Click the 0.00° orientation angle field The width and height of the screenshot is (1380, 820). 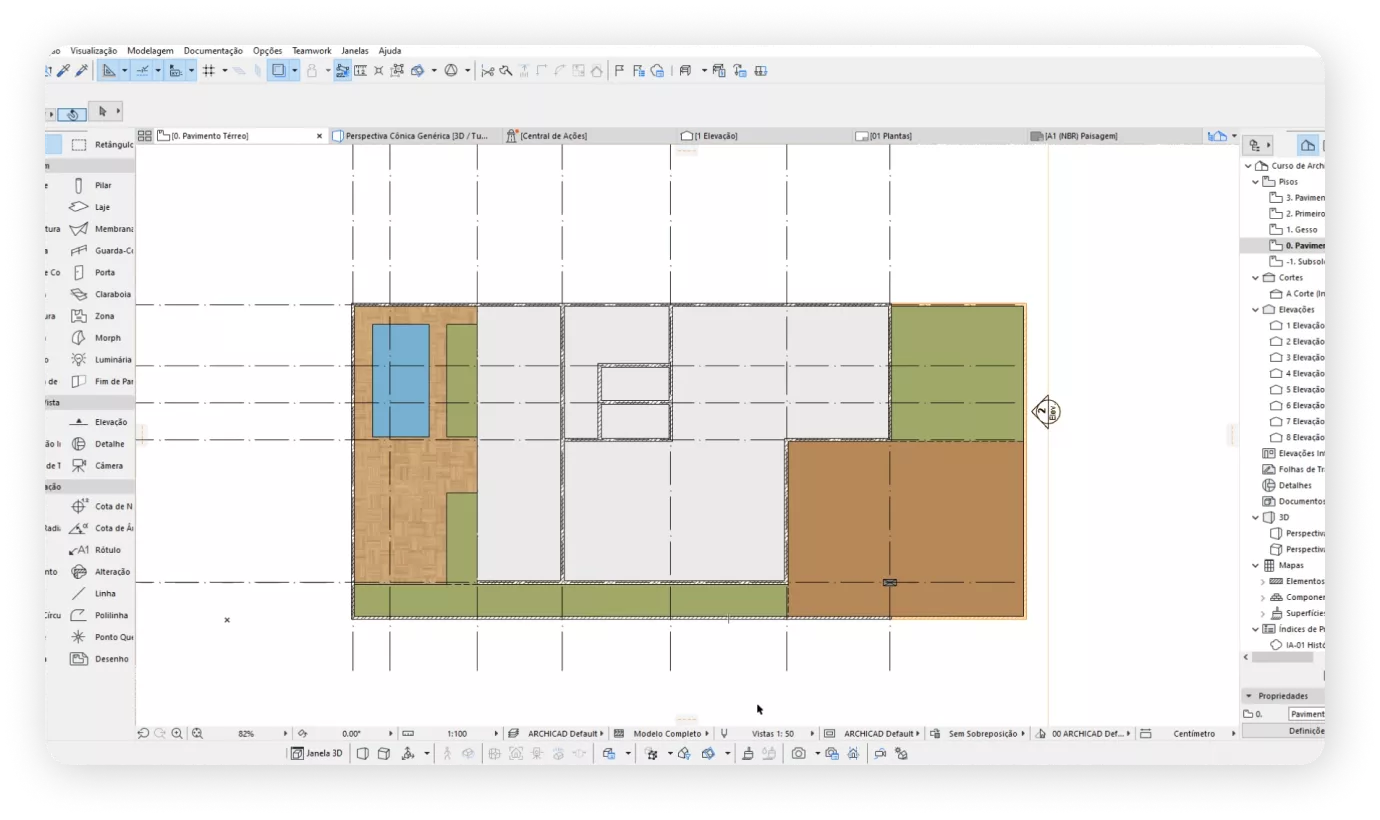pos(351,734)
